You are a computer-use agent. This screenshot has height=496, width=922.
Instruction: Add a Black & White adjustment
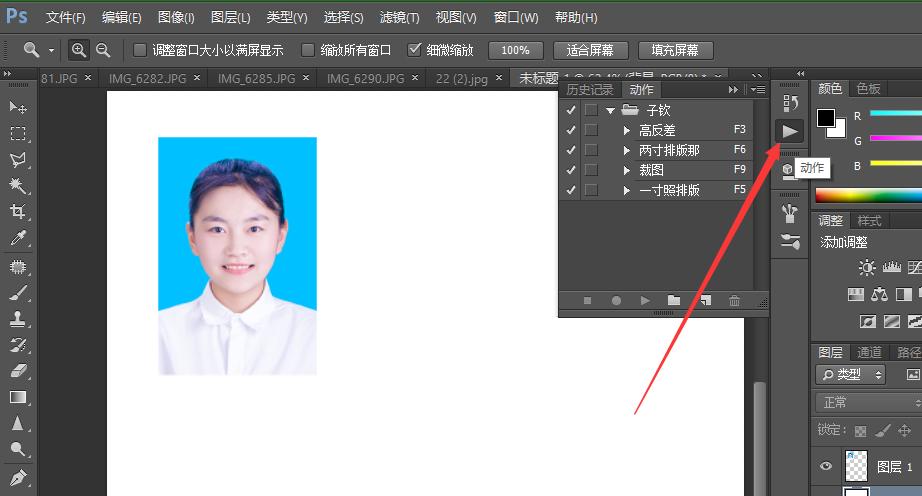(904, 294)
